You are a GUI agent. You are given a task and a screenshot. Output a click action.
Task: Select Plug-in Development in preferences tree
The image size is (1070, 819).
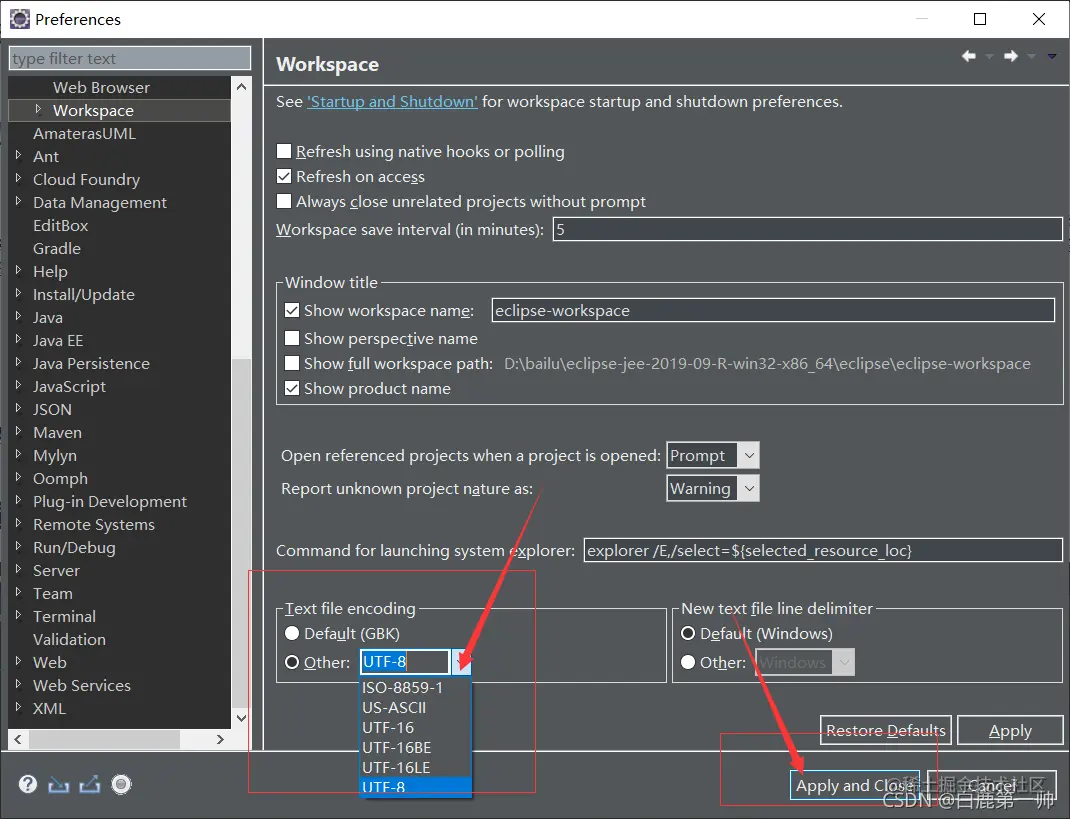coord(110,502)
